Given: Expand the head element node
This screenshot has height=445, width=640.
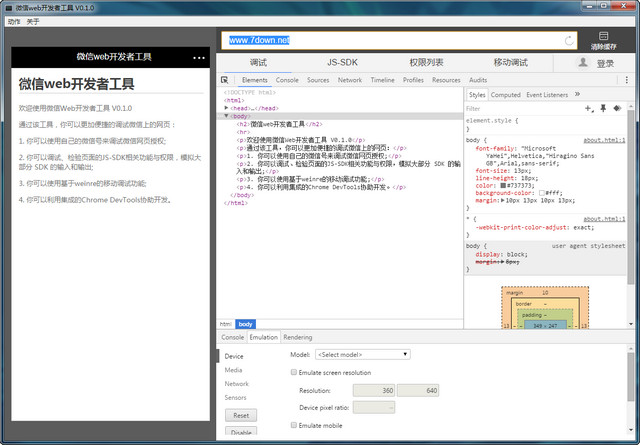Looking at the screenshot, I should coord(227,108).
